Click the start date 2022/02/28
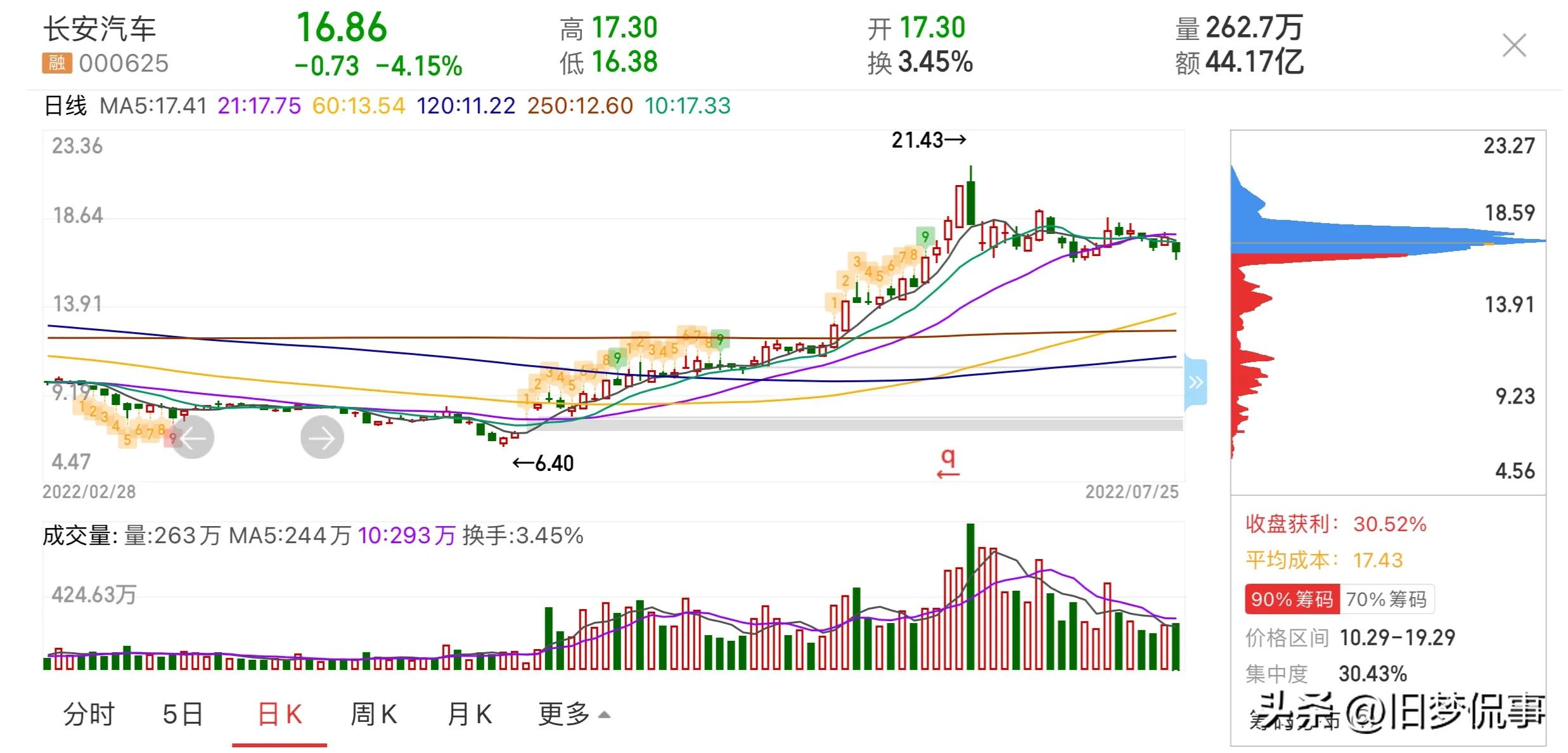1568x753 pixels. [89, 492]
